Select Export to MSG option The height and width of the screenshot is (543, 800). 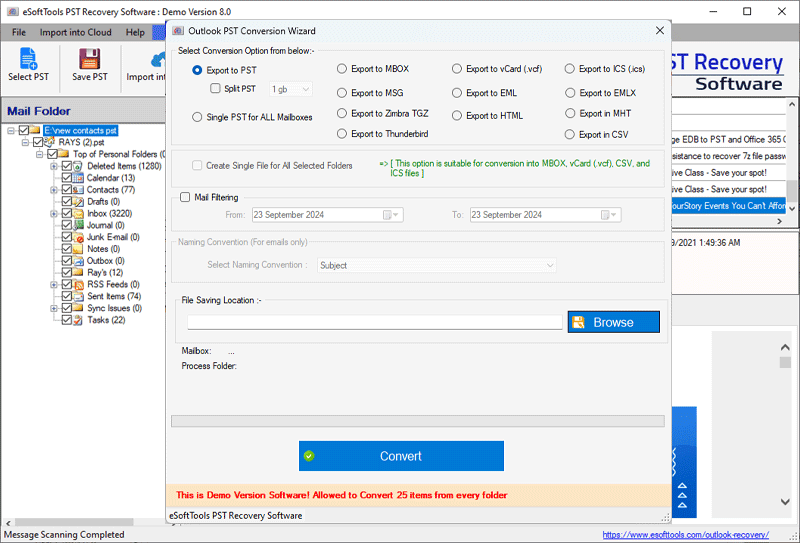[x=342, y=93]
